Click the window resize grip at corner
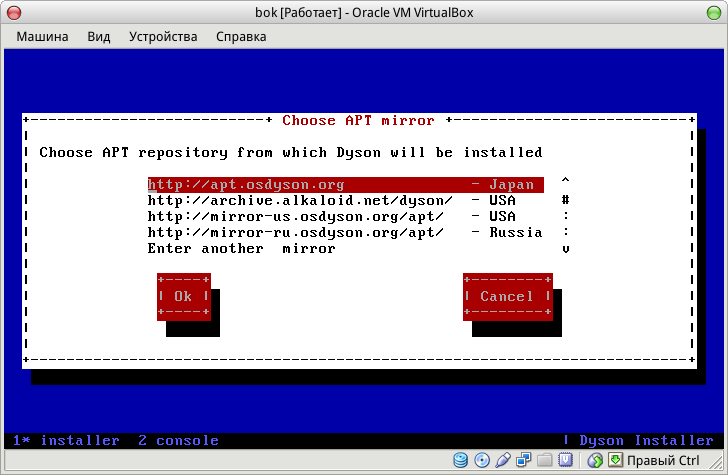This screenshot has height=475, width=728. 718,462
